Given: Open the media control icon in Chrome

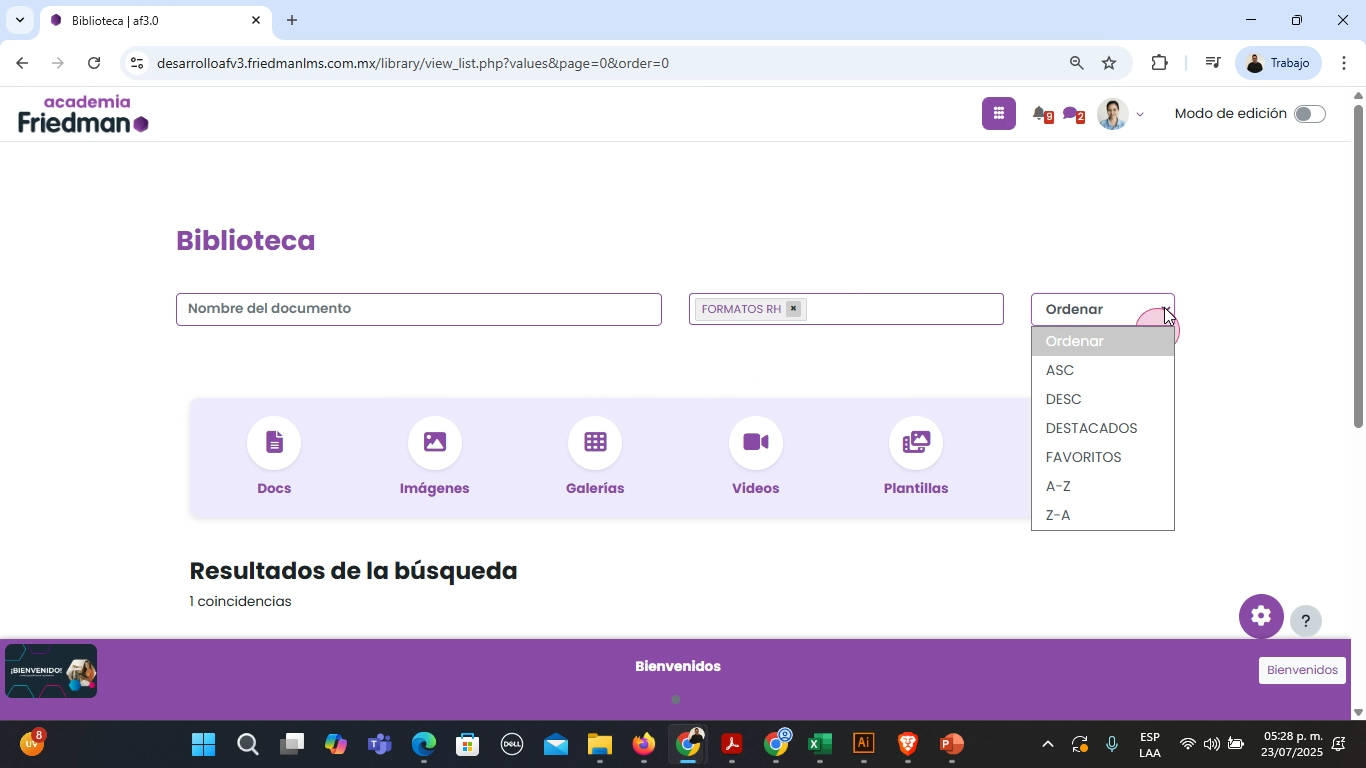Looking at the screenshot, I should click(x=1212, y=63).
